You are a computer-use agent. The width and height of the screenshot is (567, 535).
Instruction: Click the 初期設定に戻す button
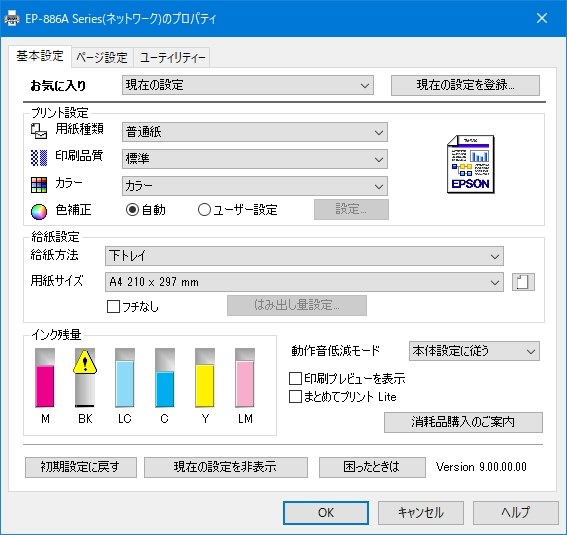(x=81, y=467)
